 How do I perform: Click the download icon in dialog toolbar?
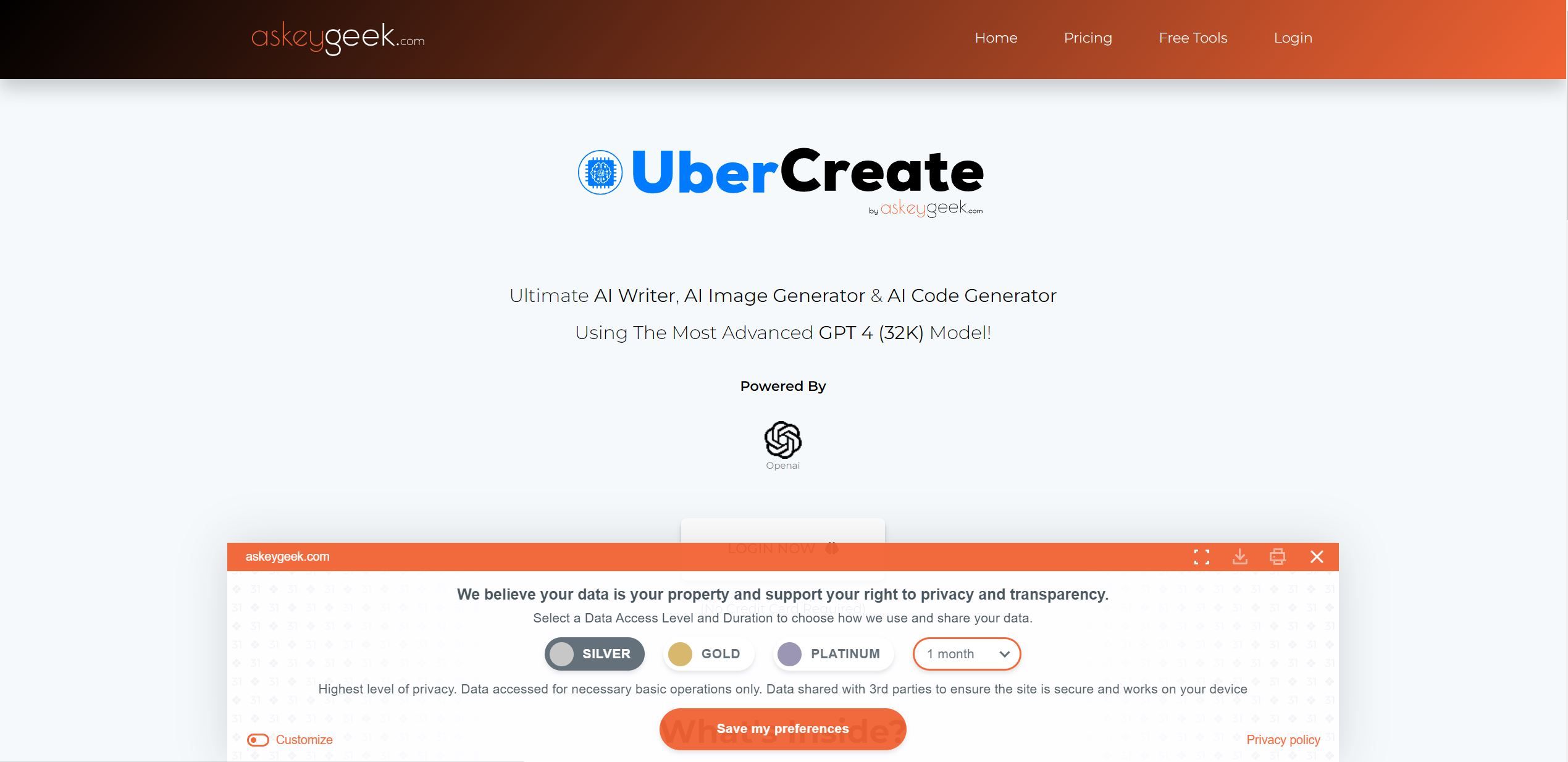coord(1240,556)
